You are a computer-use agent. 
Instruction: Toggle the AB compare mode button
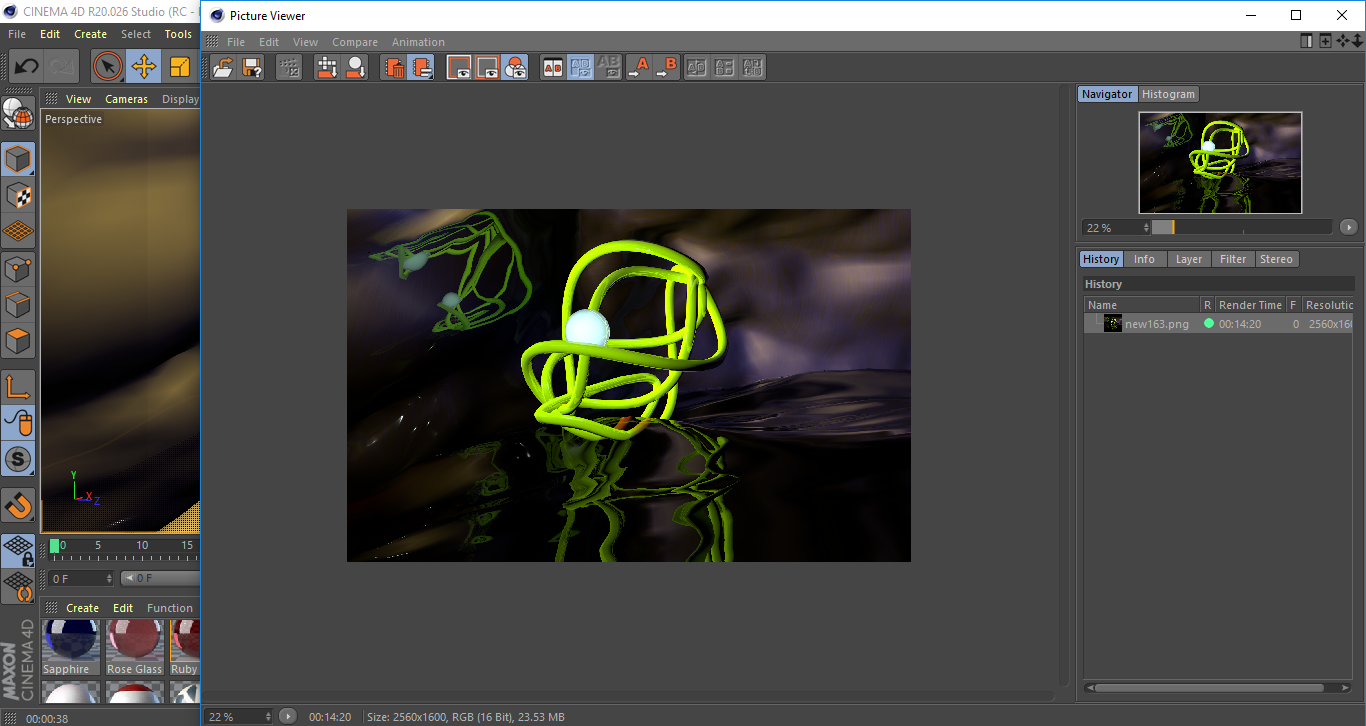click(x=552, y=67)
